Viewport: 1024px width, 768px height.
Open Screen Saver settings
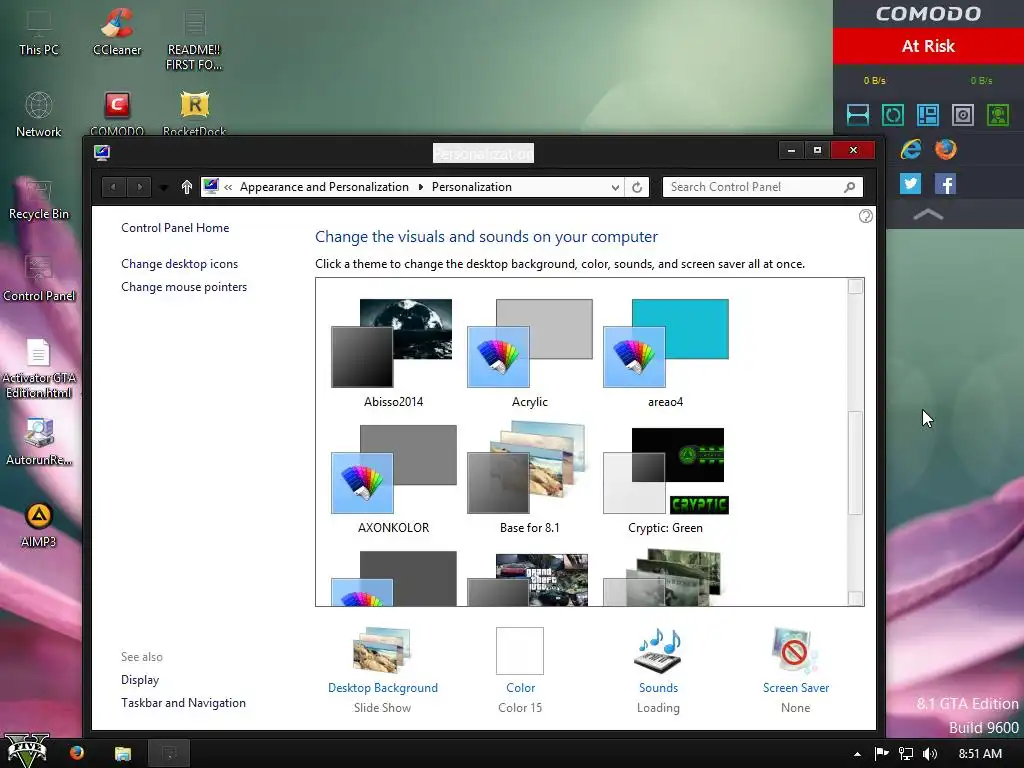coord(795,669)
